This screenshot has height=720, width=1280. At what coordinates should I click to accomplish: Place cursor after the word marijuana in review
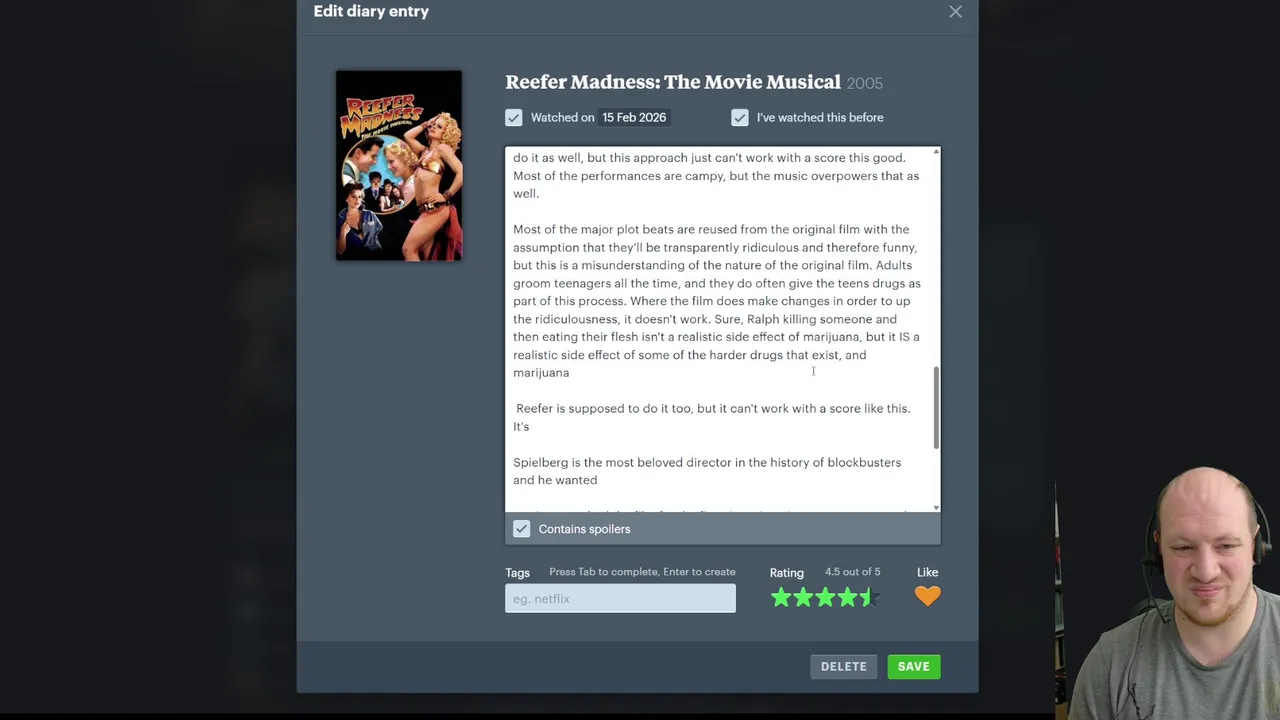(570, 373)
